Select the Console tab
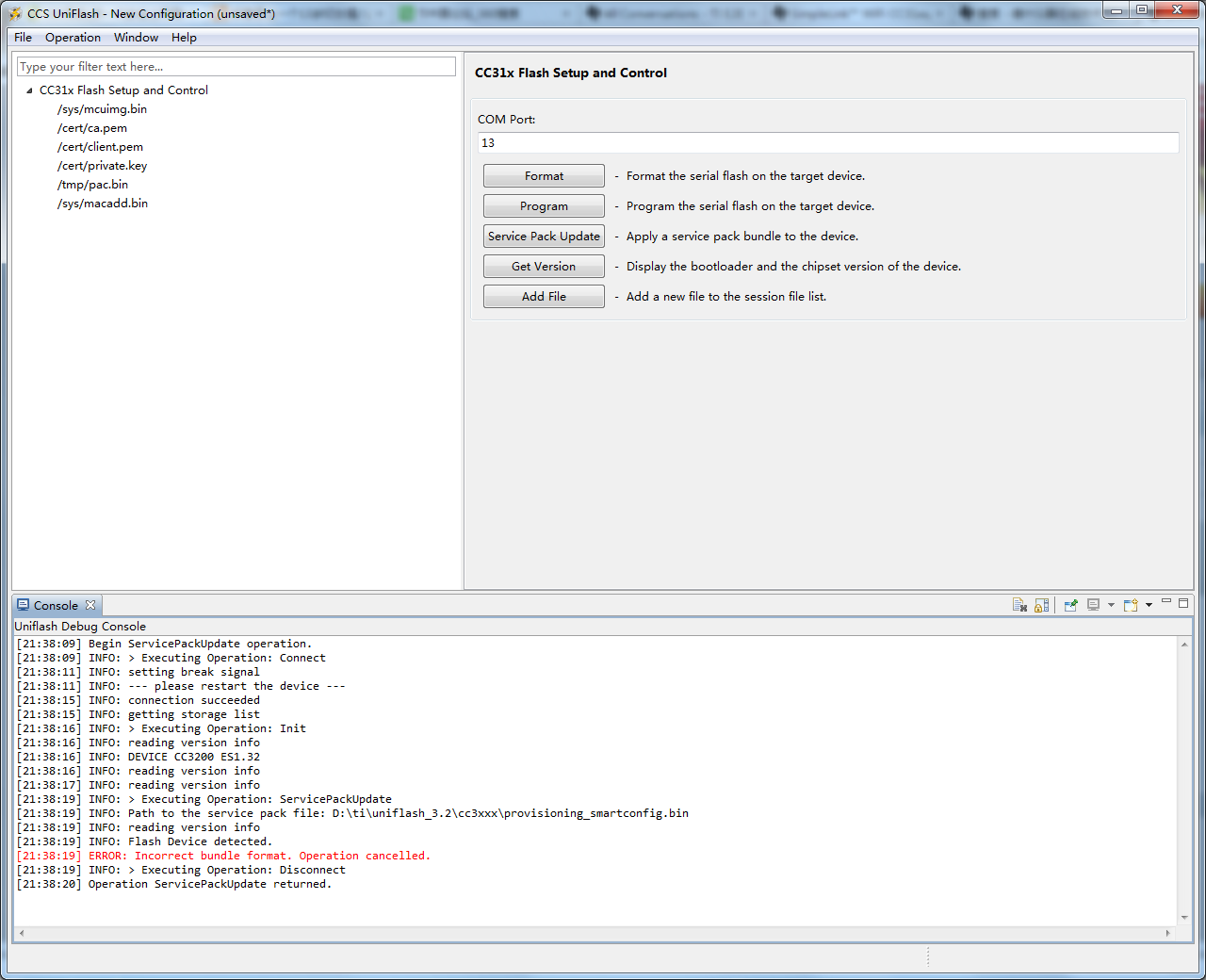This screenshot has height=980, width=1206. [x=57, y=605]
